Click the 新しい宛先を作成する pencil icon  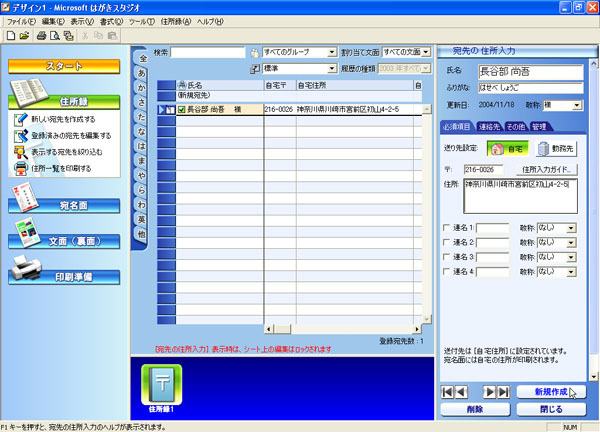pyautogui.click(x=21, y=119)
